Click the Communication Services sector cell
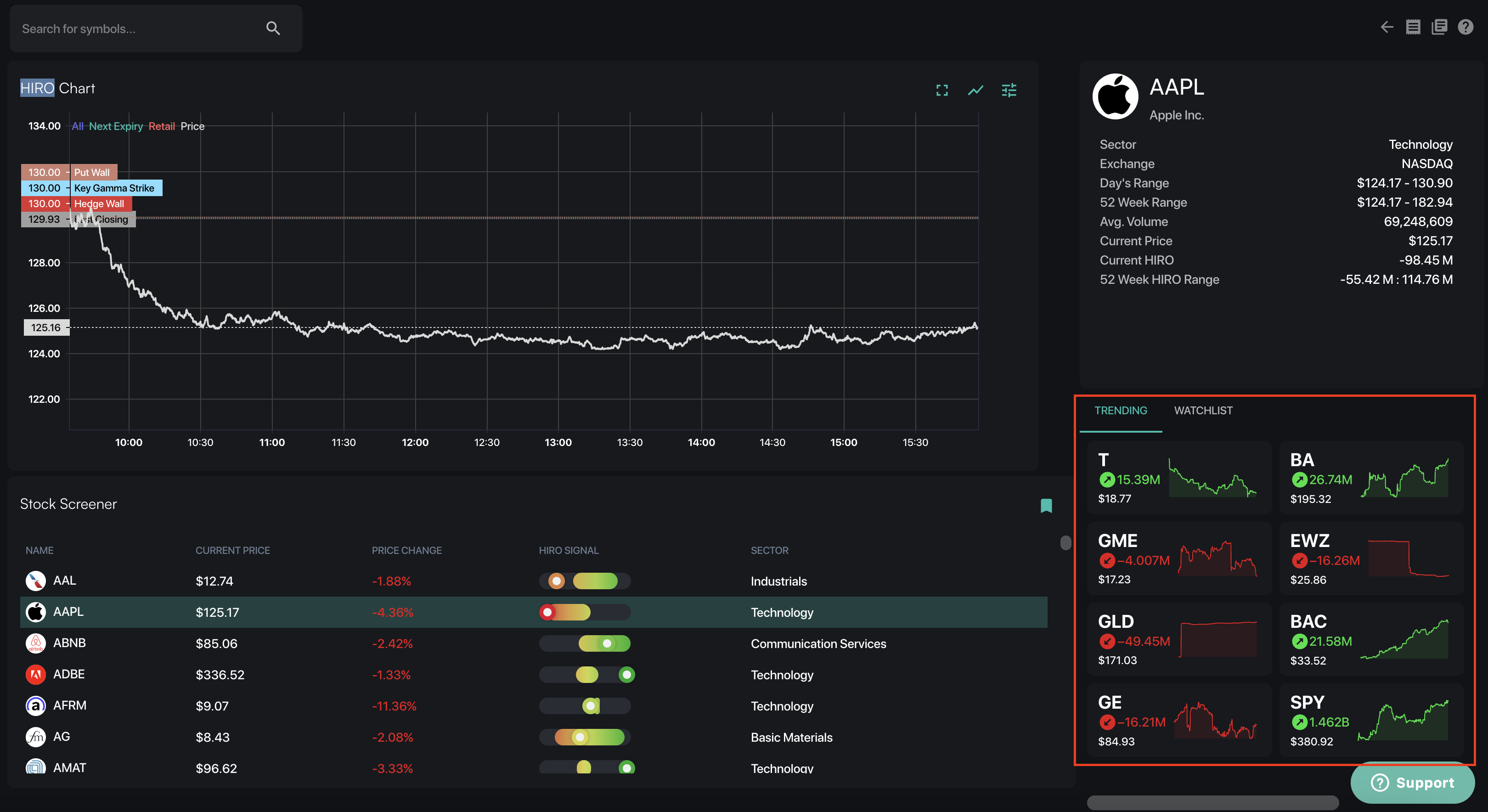Screen dimensions: 1488x812 pyautogui.click(x=818, y=643)
